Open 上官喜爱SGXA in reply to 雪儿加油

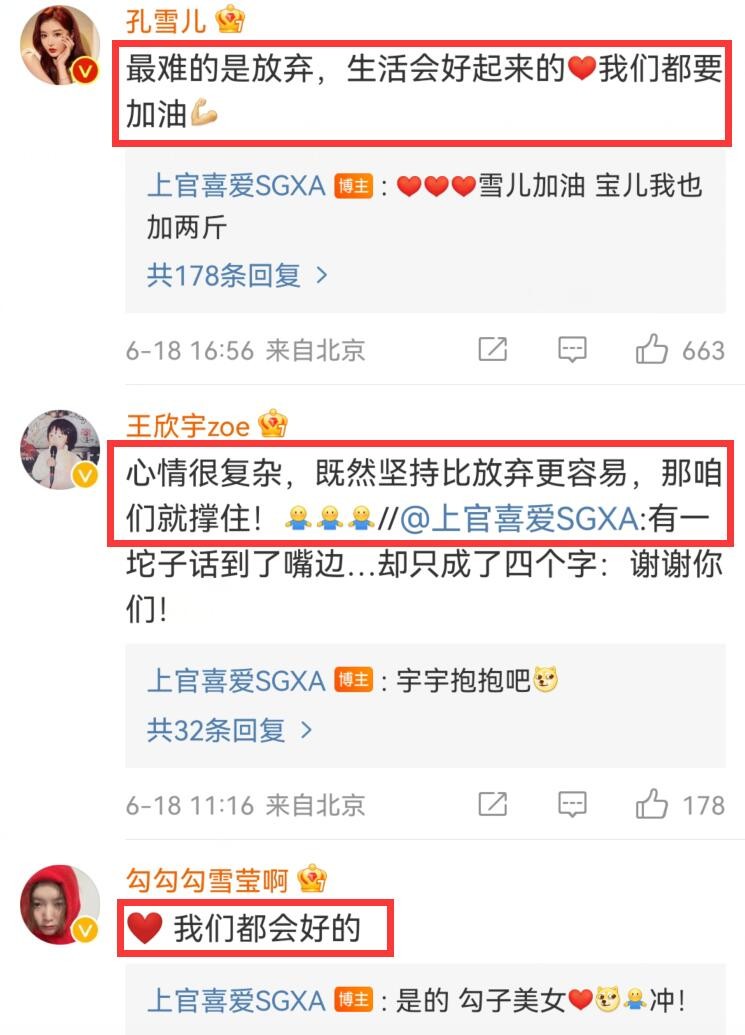tap(236, 185)
